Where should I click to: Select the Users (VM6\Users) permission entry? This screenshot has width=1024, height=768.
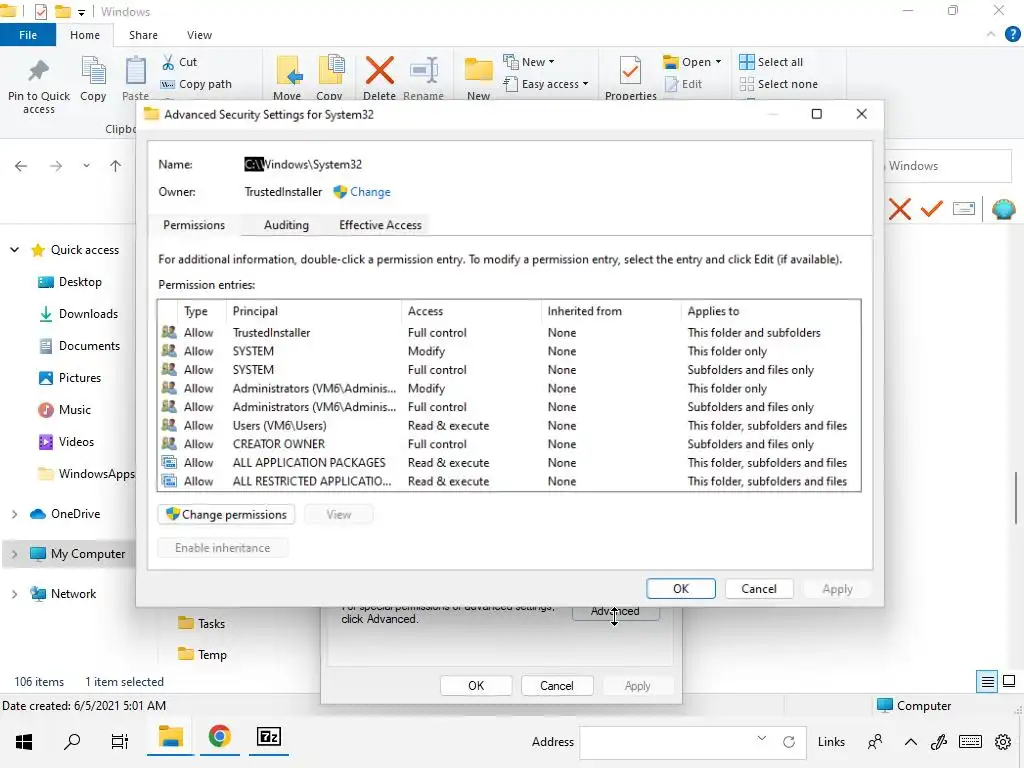point(509,425)
